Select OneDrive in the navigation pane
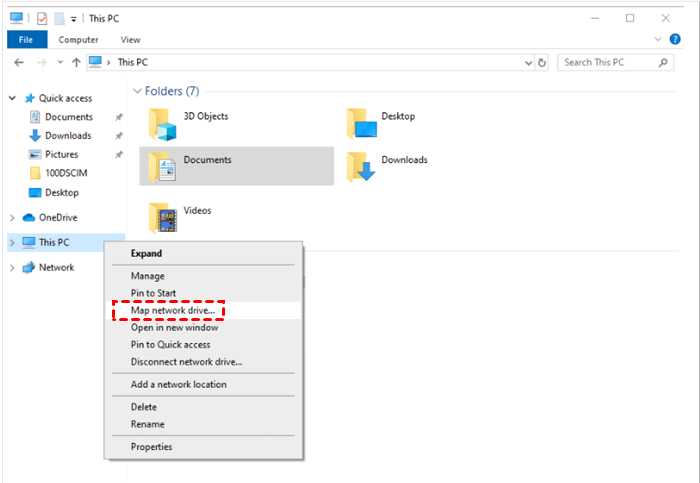700x483 pixels. [58, 218]
